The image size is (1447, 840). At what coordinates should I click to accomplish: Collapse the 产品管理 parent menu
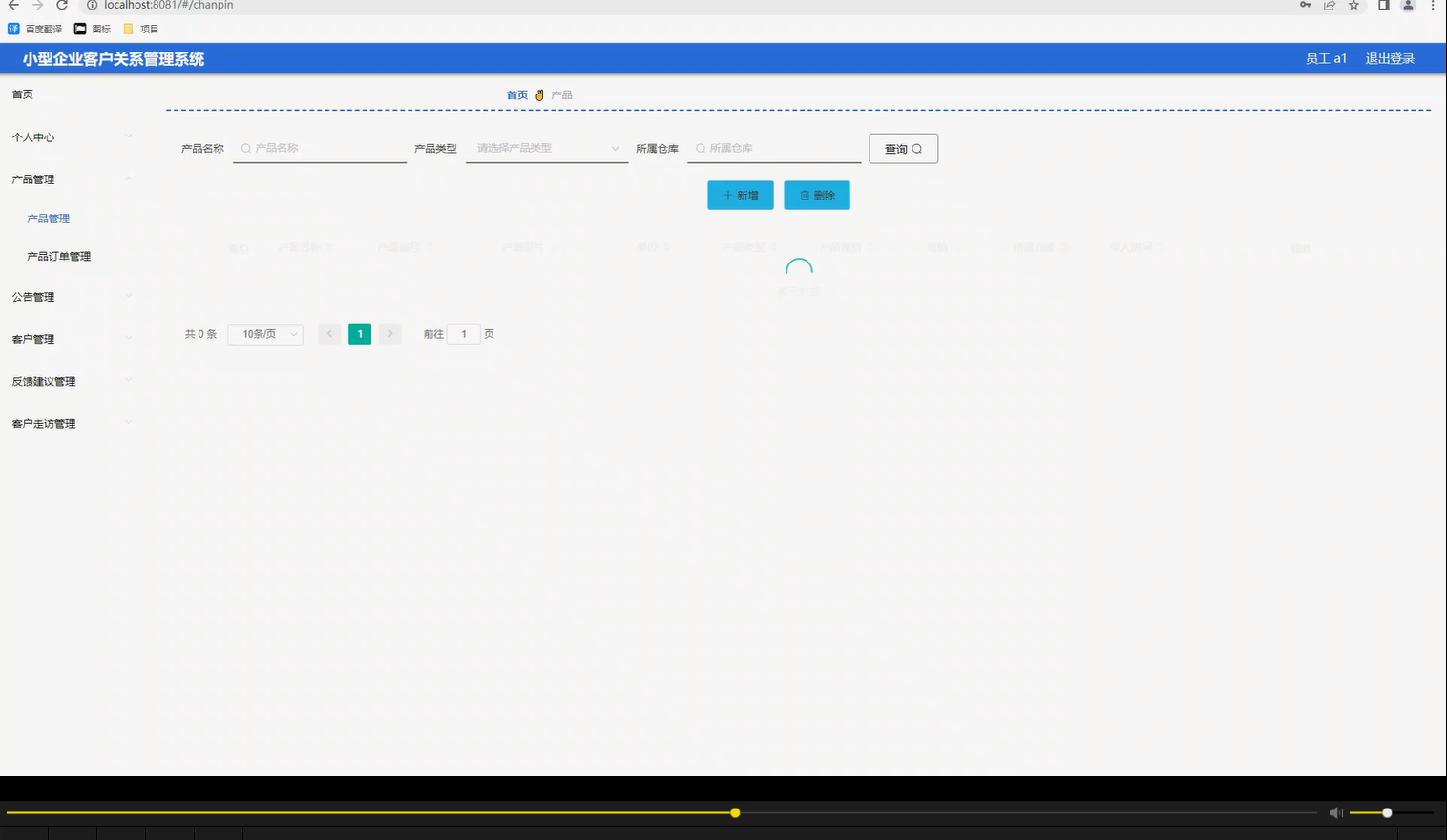coord(72,179)
